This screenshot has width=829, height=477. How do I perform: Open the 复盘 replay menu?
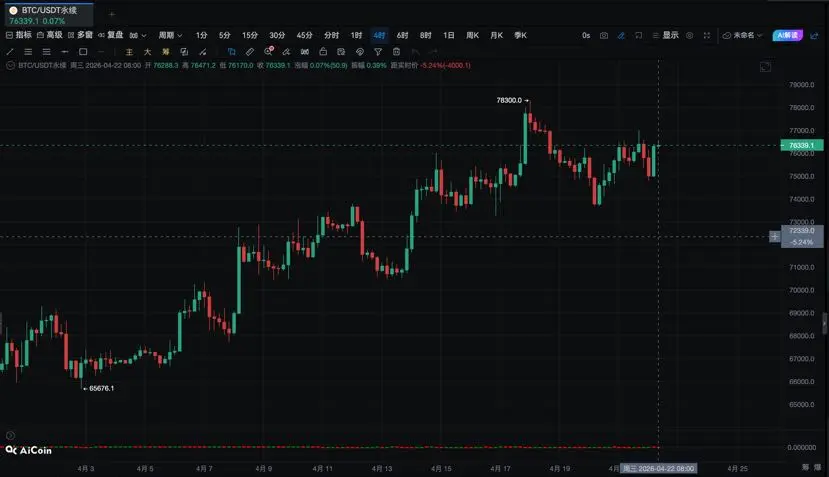coord(110,35)
